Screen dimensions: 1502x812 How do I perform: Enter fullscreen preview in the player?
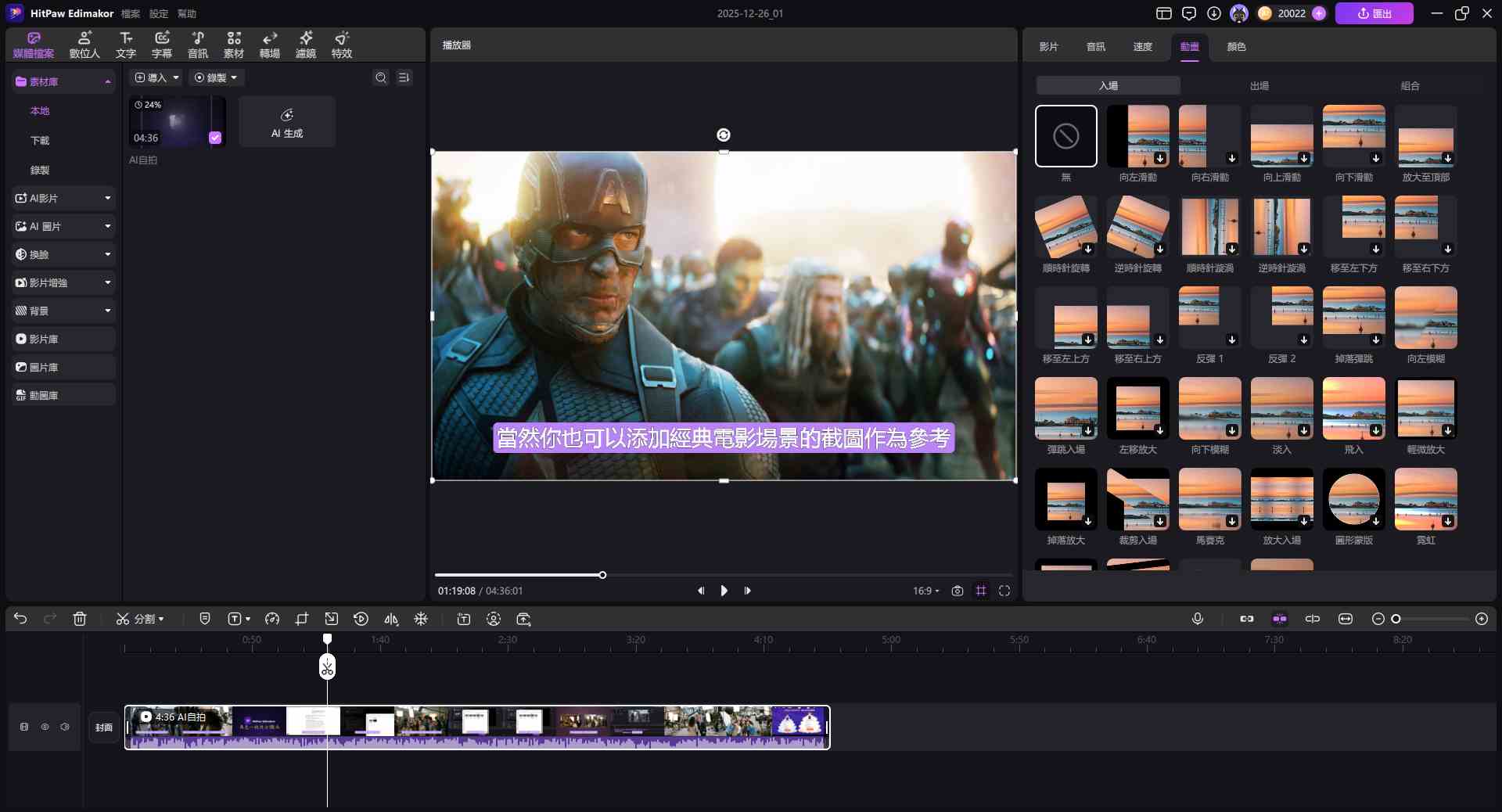[1004, 591]
